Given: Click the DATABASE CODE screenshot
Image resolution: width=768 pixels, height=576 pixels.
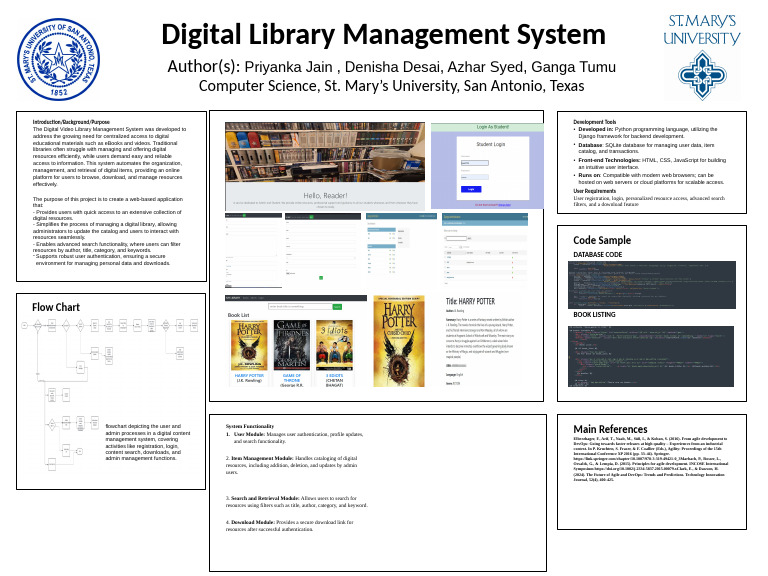Looking at the screenshot, I should 651,285.
